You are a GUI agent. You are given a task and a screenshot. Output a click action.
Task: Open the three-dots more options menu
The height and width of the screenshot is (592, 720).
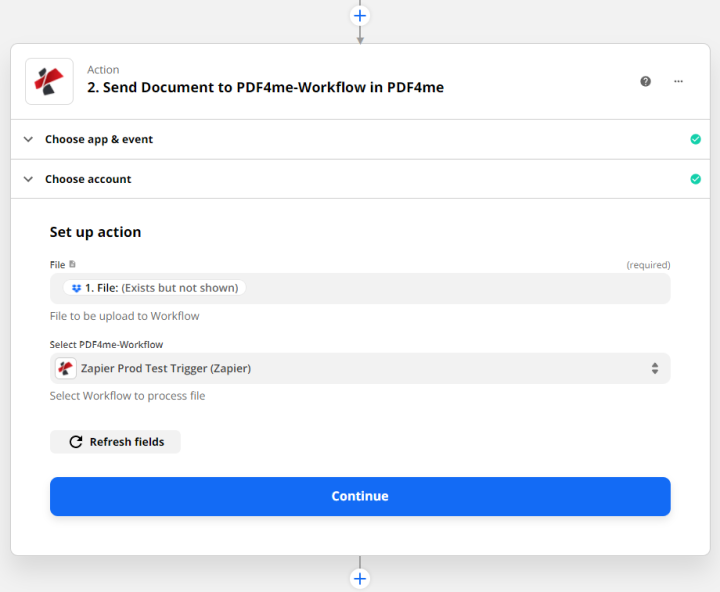tap(678, 81)
